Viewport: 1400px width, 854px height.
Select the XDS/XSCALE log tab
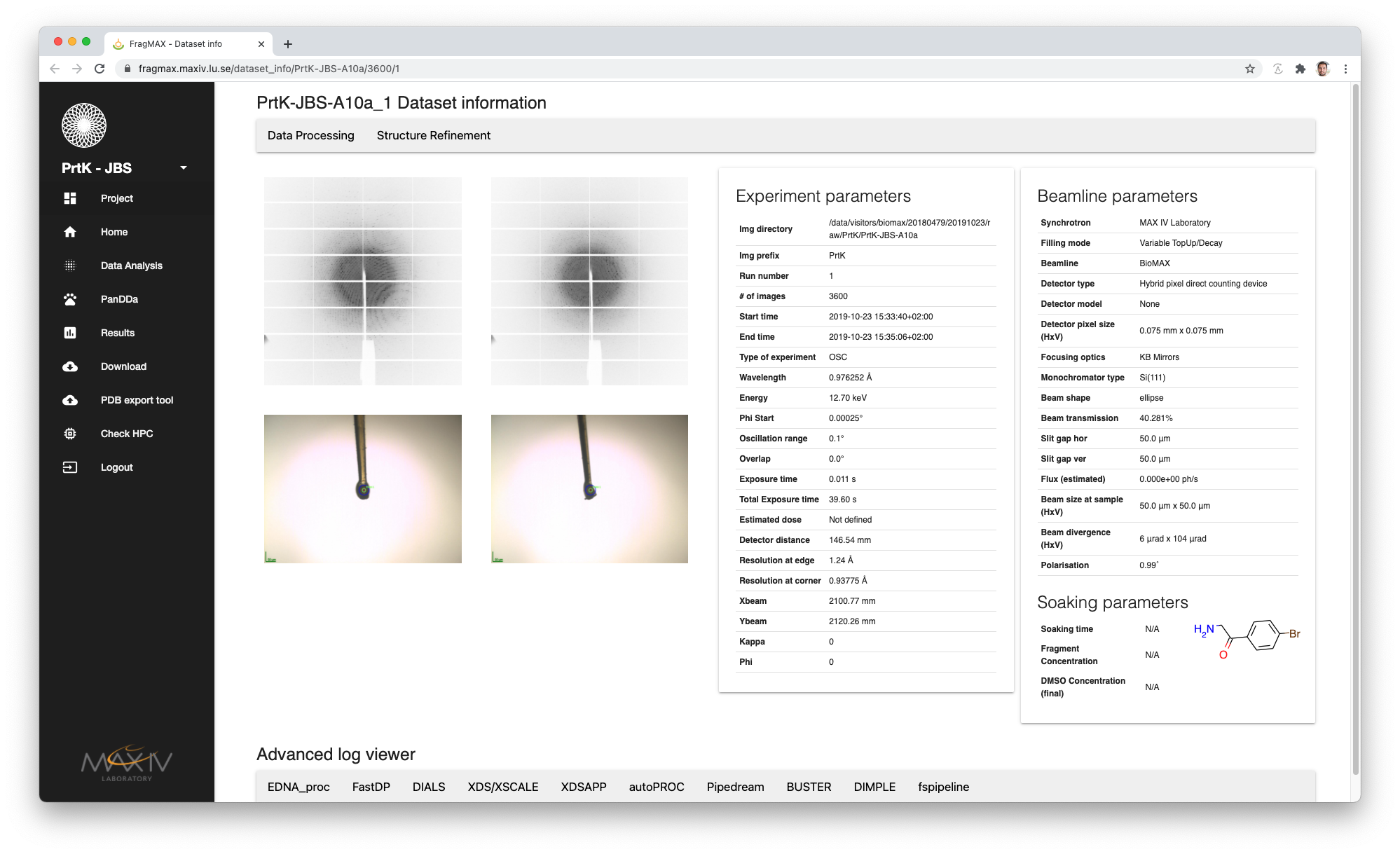coord(502,787)
